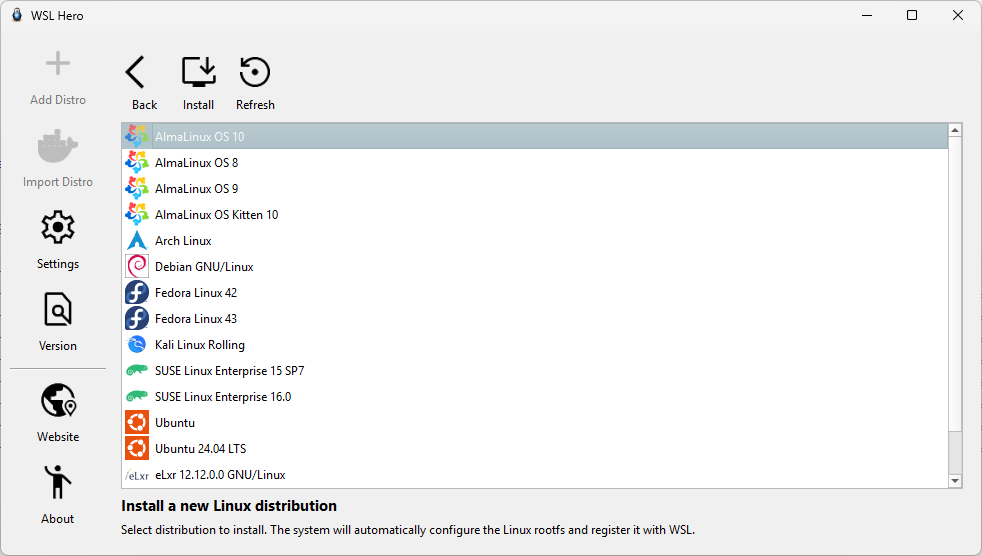Click the Back arrow icon
The image size is (982, 556).
pos(136,73)
